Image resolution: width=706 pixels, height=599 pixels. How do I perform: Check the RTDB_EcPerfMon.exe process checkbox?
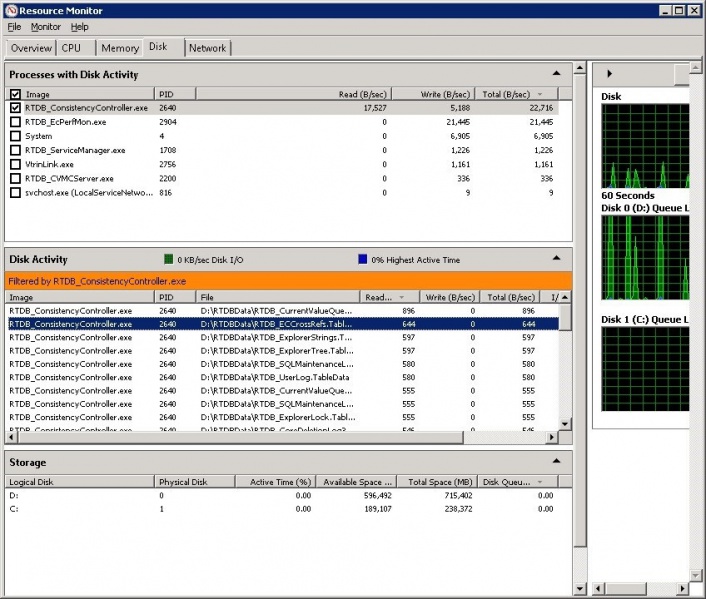coord(15,122)
